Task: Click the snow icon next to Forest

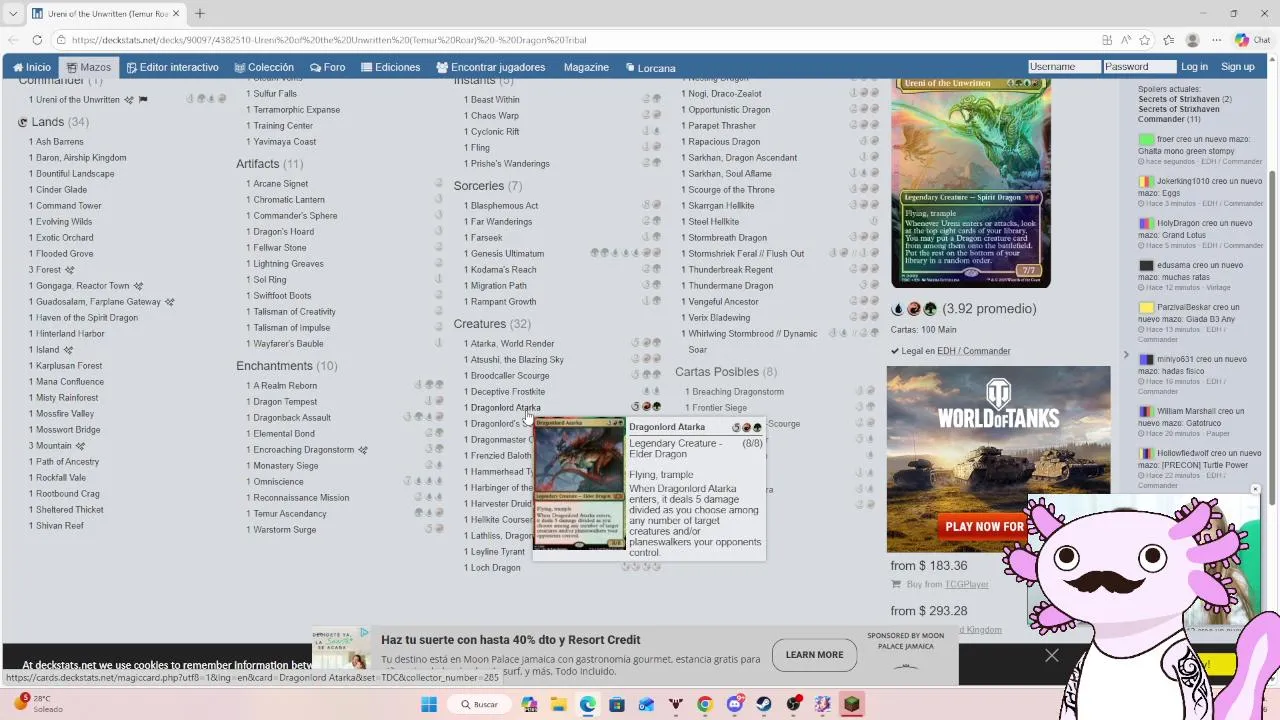Action: click(70, 270)
